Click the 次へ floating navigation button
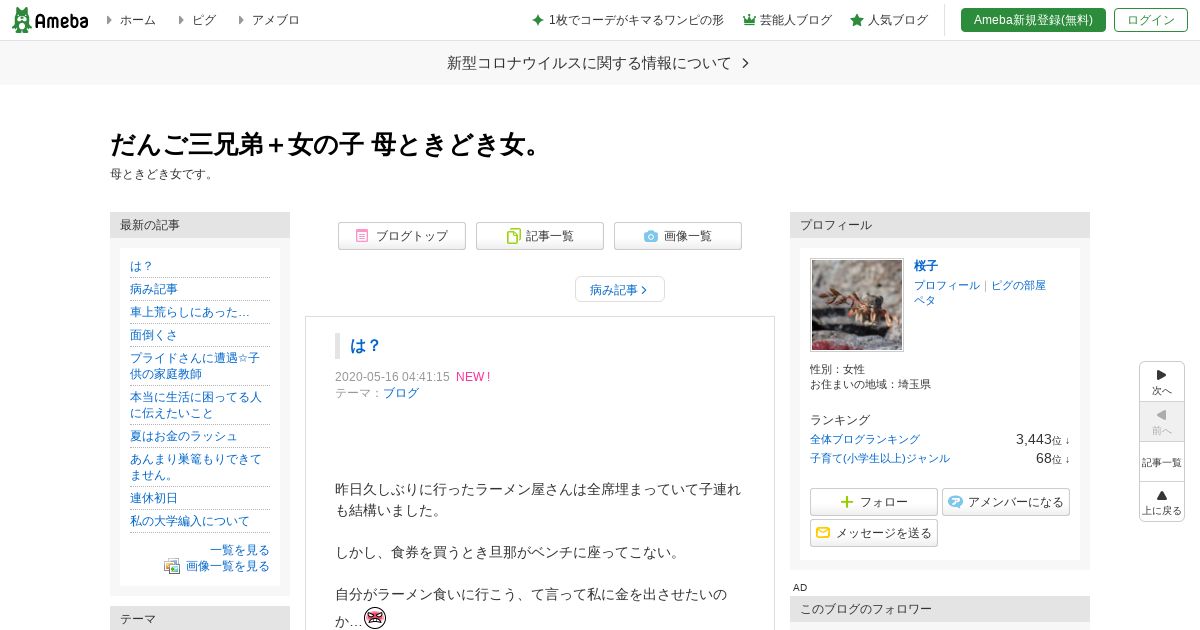The width and height of the screenshot is (1200, 630). click(x=1162, y=382)
